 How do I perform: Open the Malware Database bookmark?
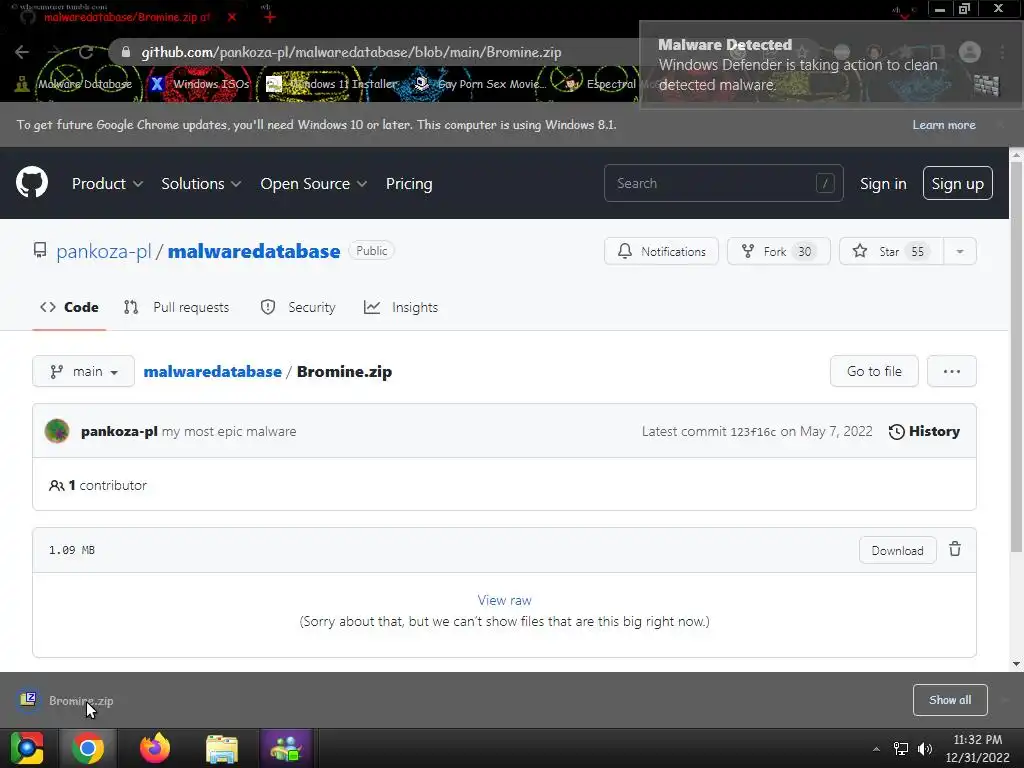click(x=74, y=84)
